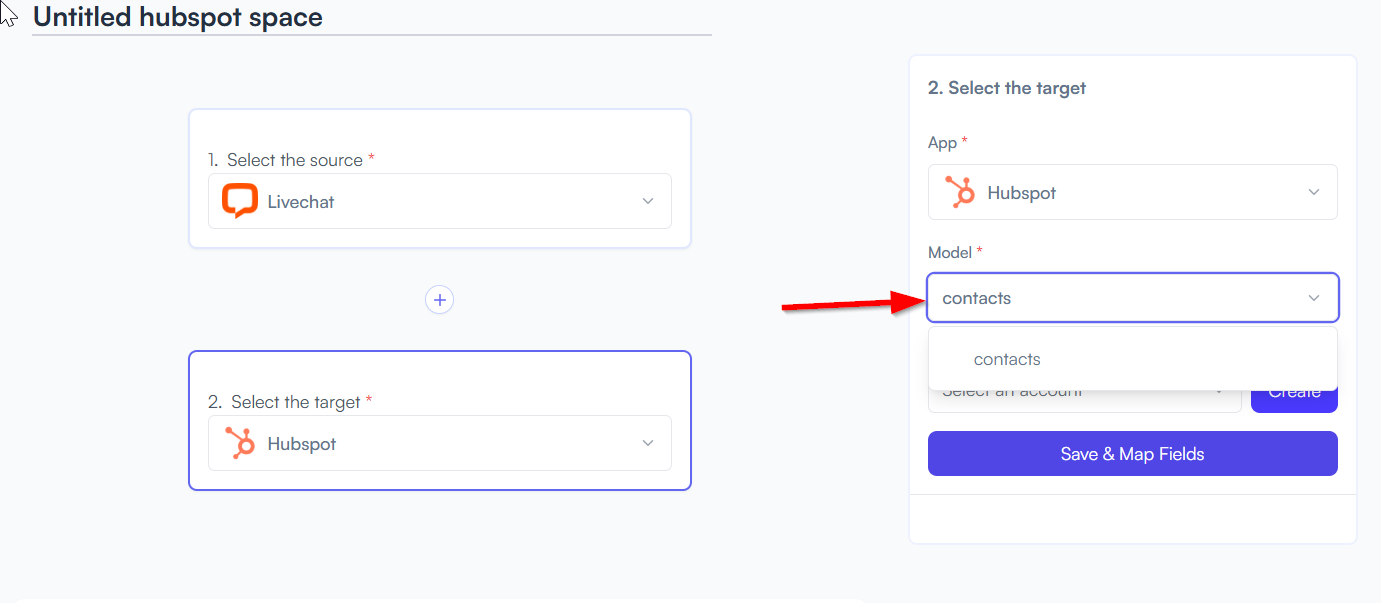Select the Livechat text in source field
This screenshot has height=603, width=1381.
point(301,202)
